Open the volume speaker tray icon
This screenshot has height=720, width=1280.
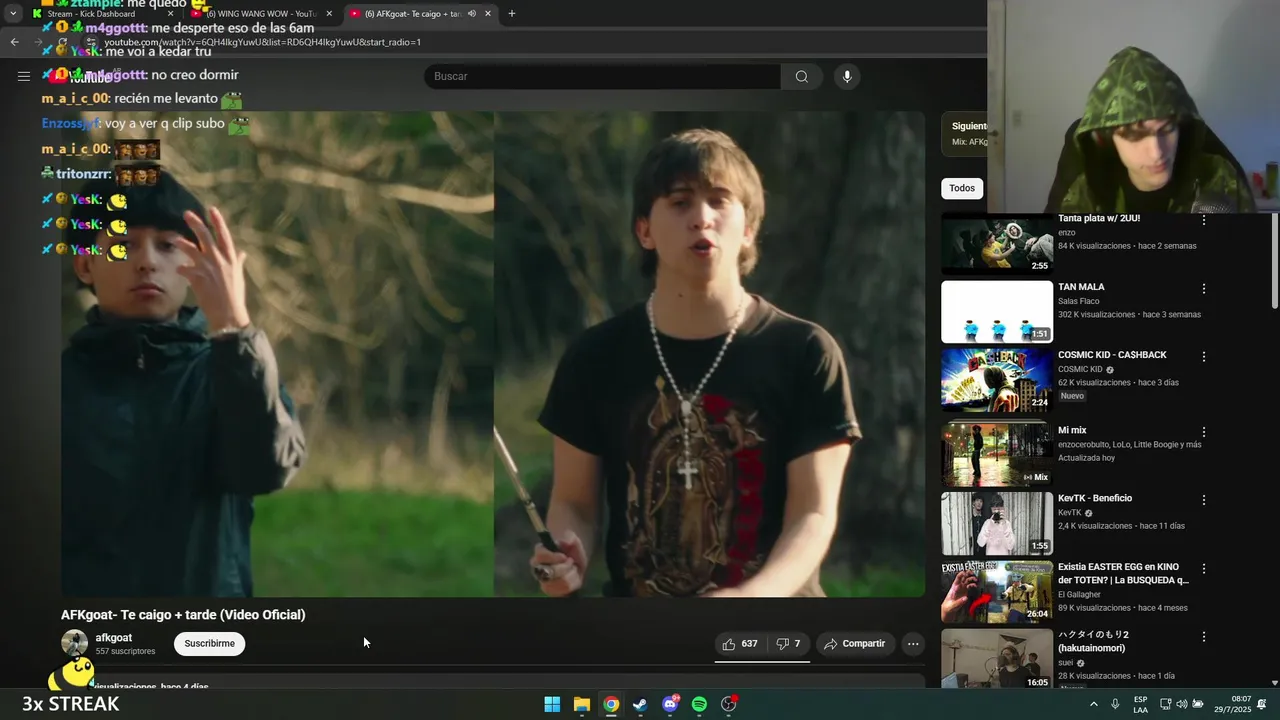pyautogui.click(x=1182, y=704)
